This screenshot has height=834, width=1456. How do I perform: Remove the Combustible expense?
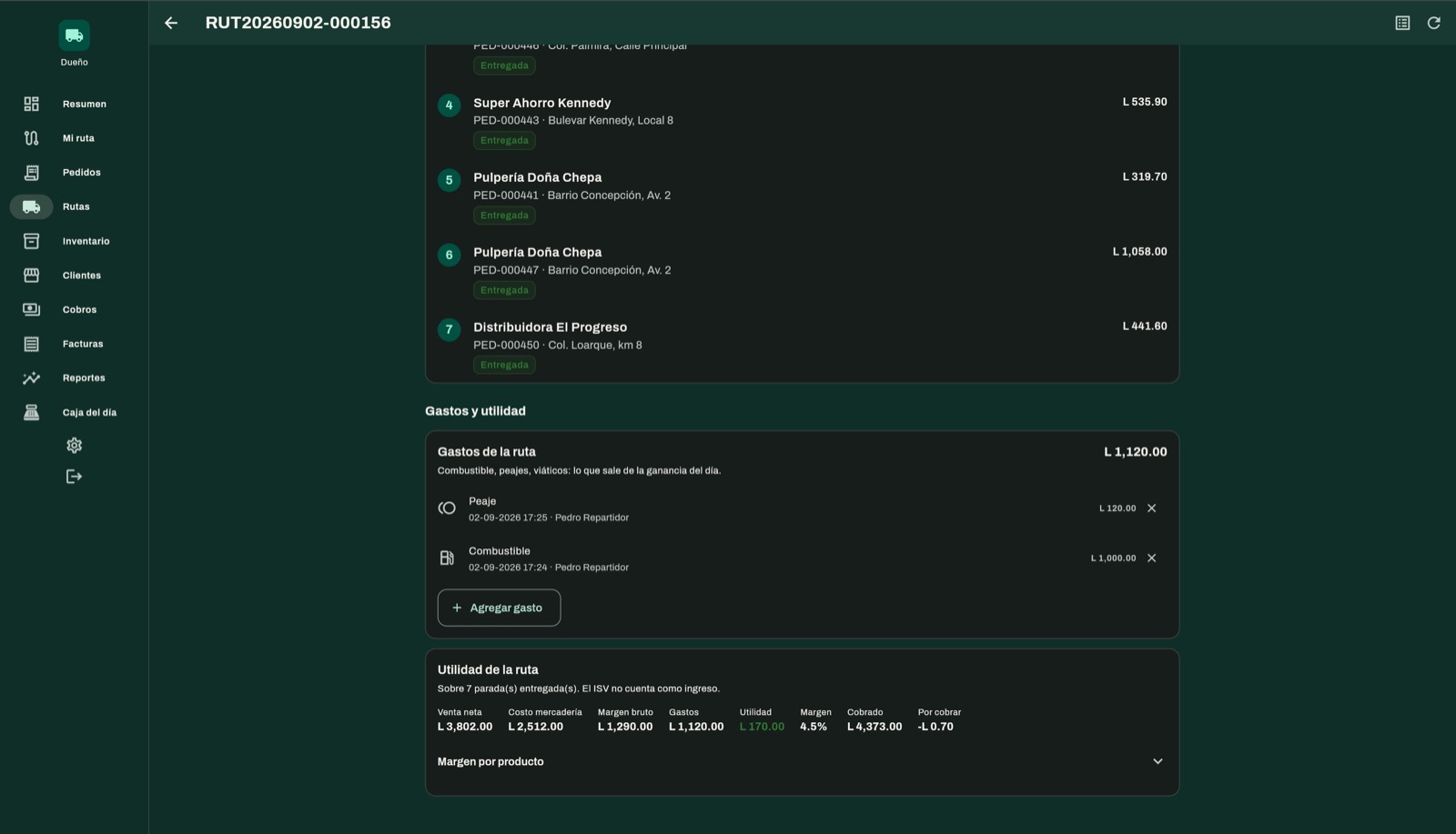tap(1151, 558)
